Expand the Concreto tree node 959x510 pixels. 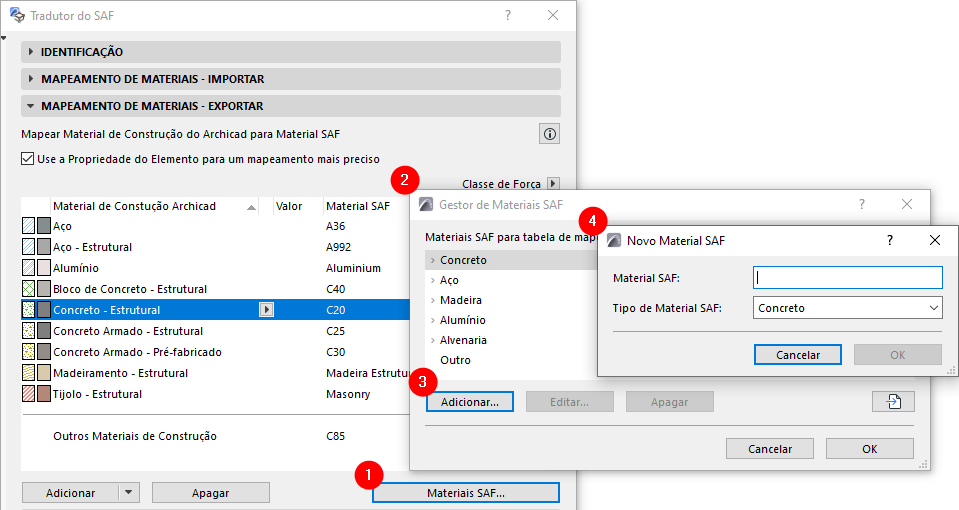pyautogui.click(x=432, y=260)
